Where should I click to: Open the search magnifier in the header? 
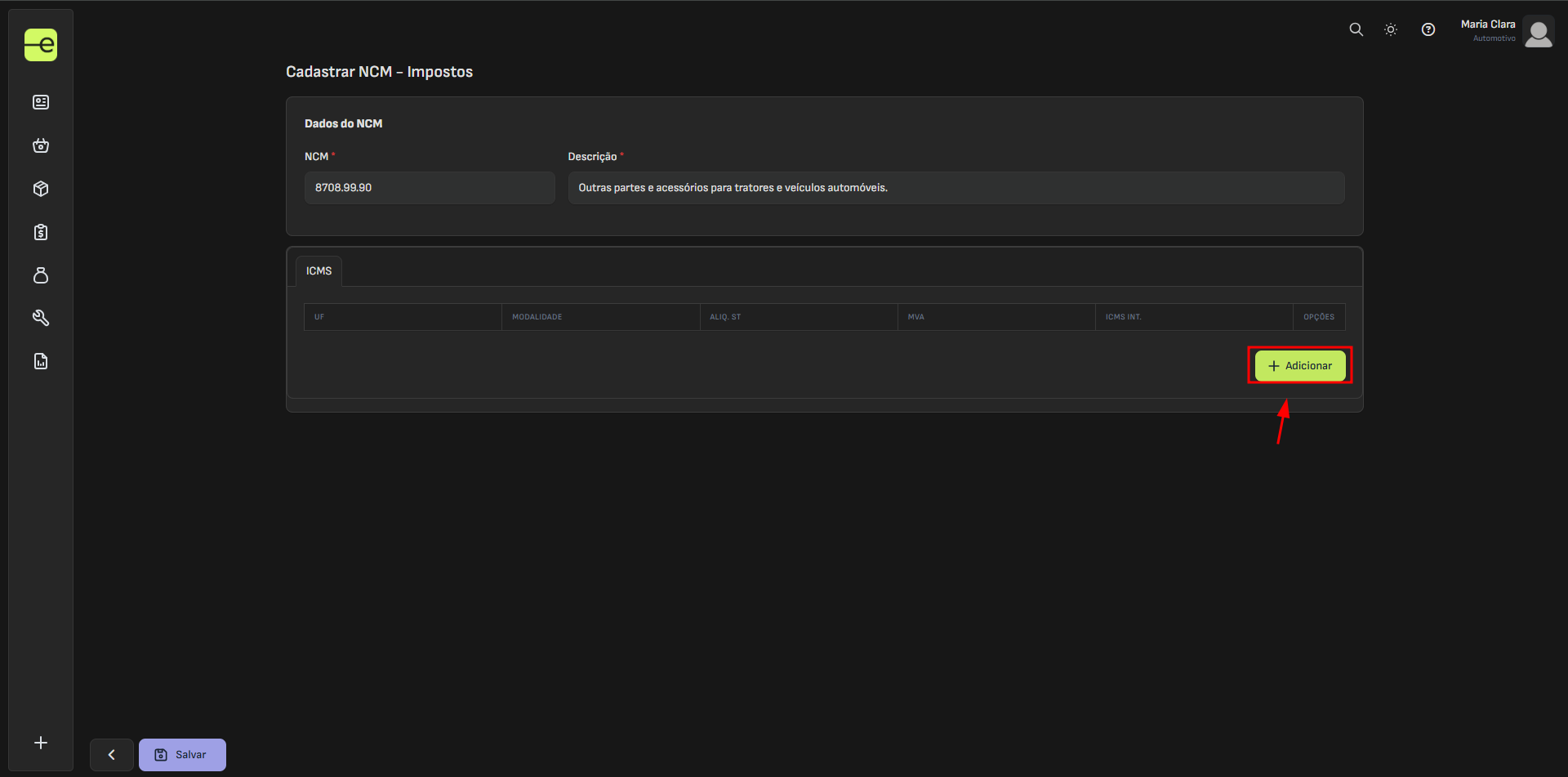point(1356,29)
